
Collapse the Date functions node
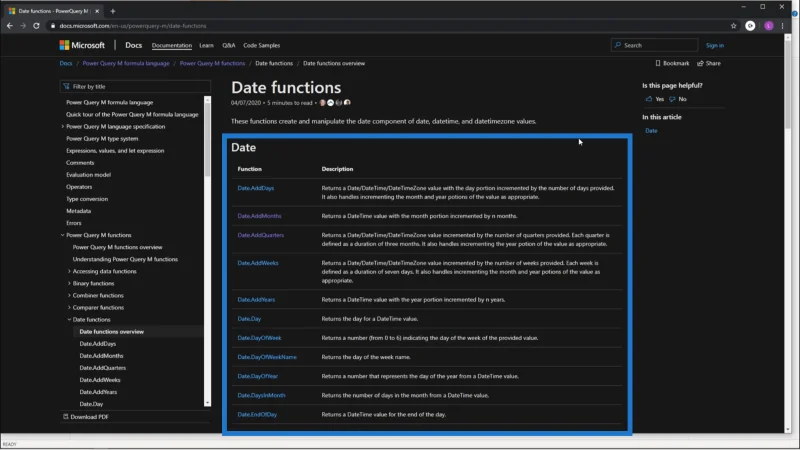69,319
